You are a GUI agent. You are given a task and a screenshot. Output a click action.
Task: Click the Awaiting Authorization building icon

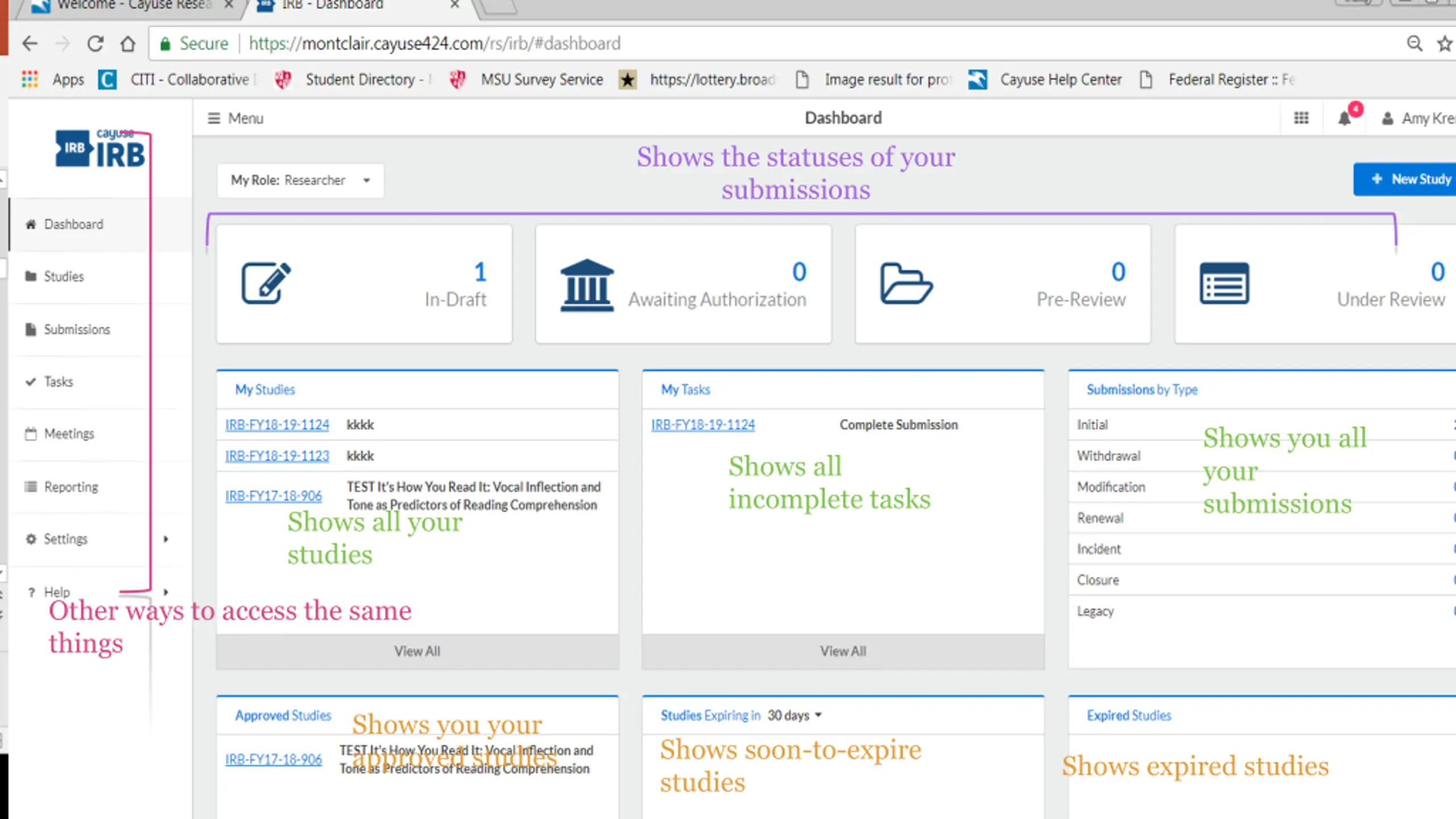point(587,286)
